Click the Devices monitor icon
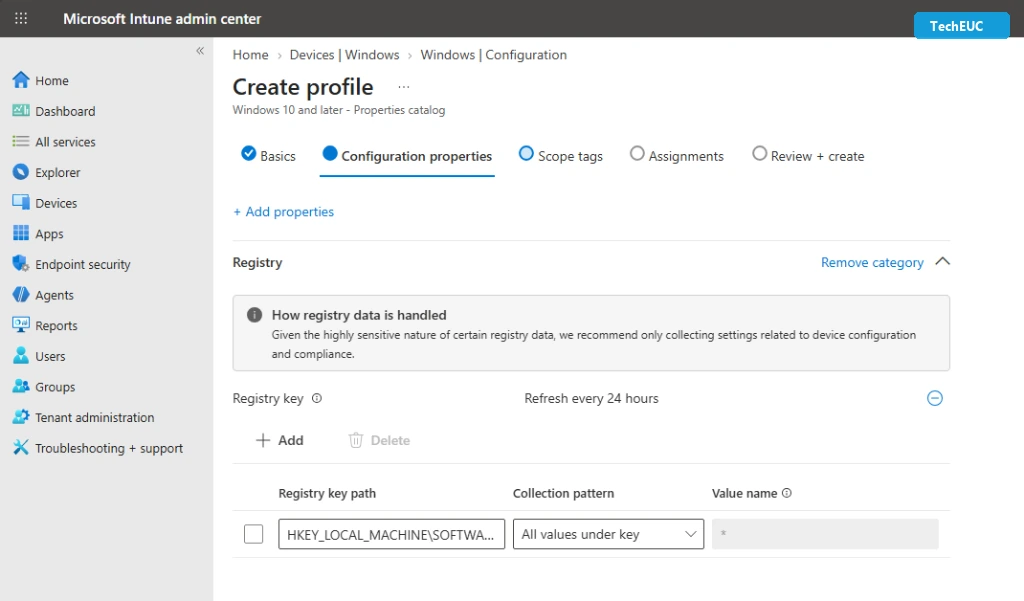This screenshot has width=1024, height=601. pos(21,203)
